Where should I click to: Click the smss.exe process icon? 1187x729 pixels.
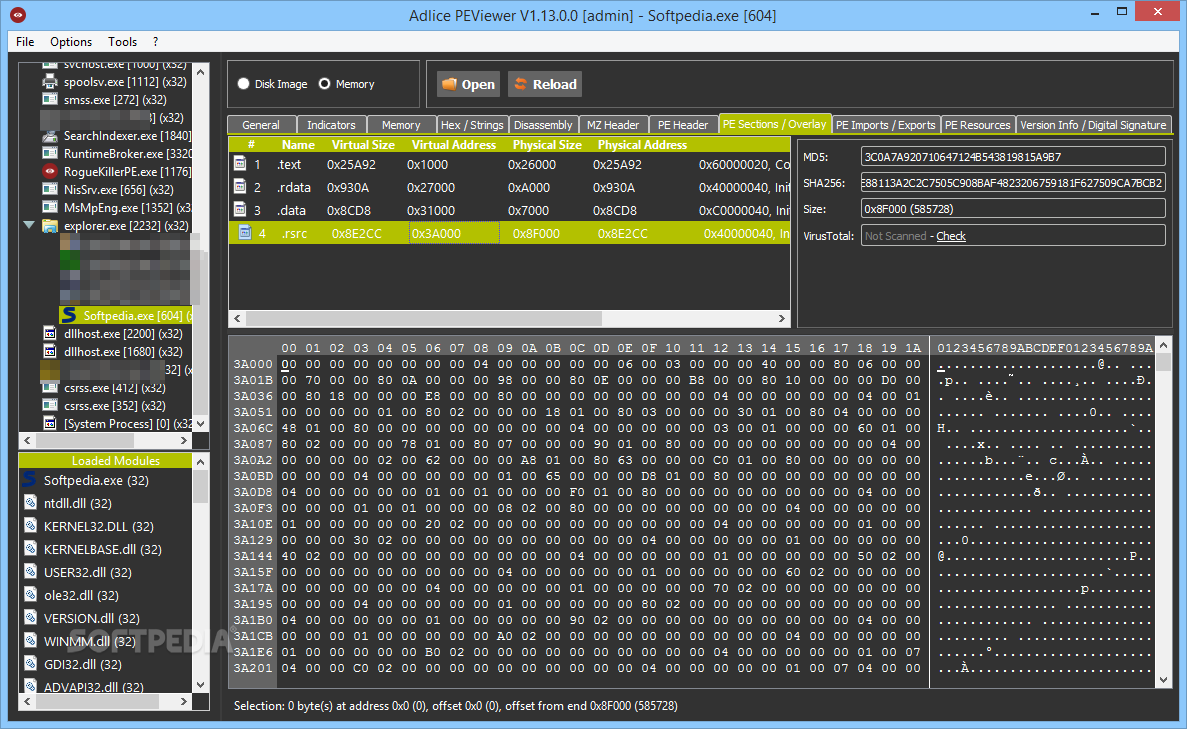tap(50, 99)
